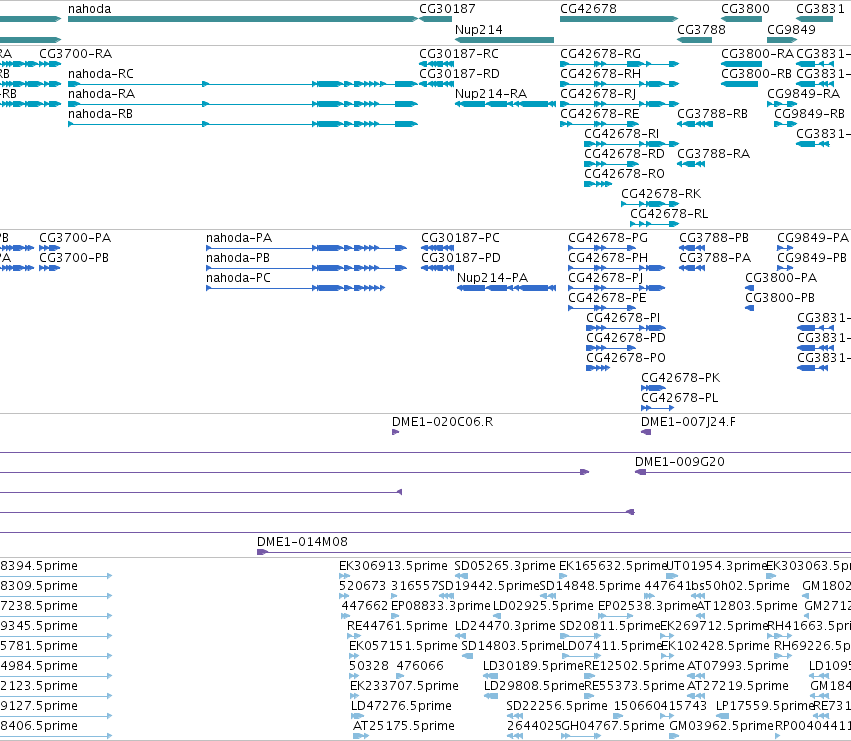Select the CG3700-PB protein label
The height and width of the screenshot is (741, 851).
tap(74, 258)
